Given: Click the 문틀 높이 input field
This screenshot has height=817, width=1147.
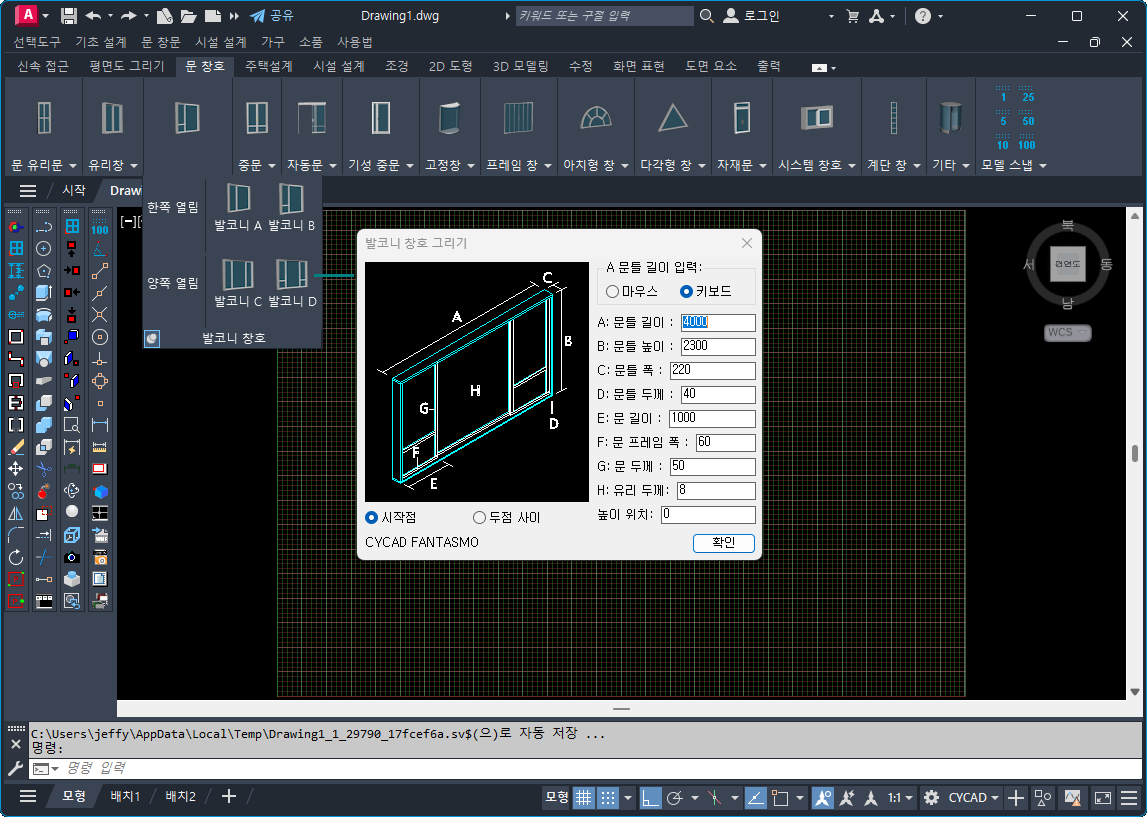Looking at the screenshot, I should 717,346.
